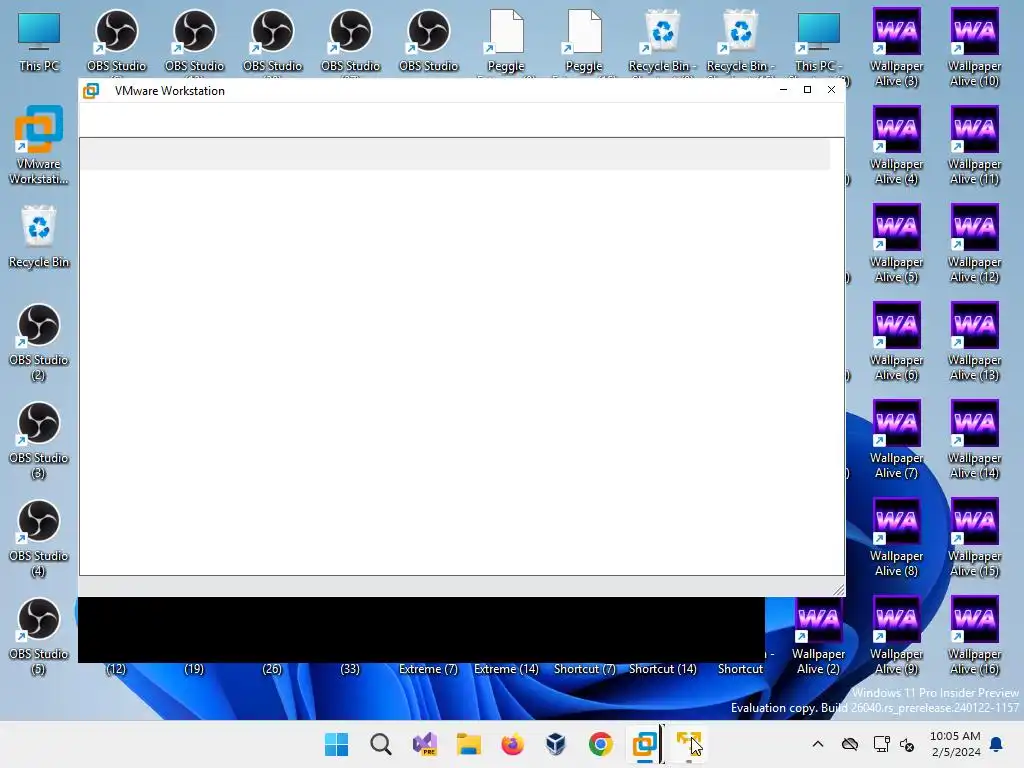The height and width of the screenshot is (768, 1024).
Task: Minimize the VMware Workstation window
Action: pos(784,89)
